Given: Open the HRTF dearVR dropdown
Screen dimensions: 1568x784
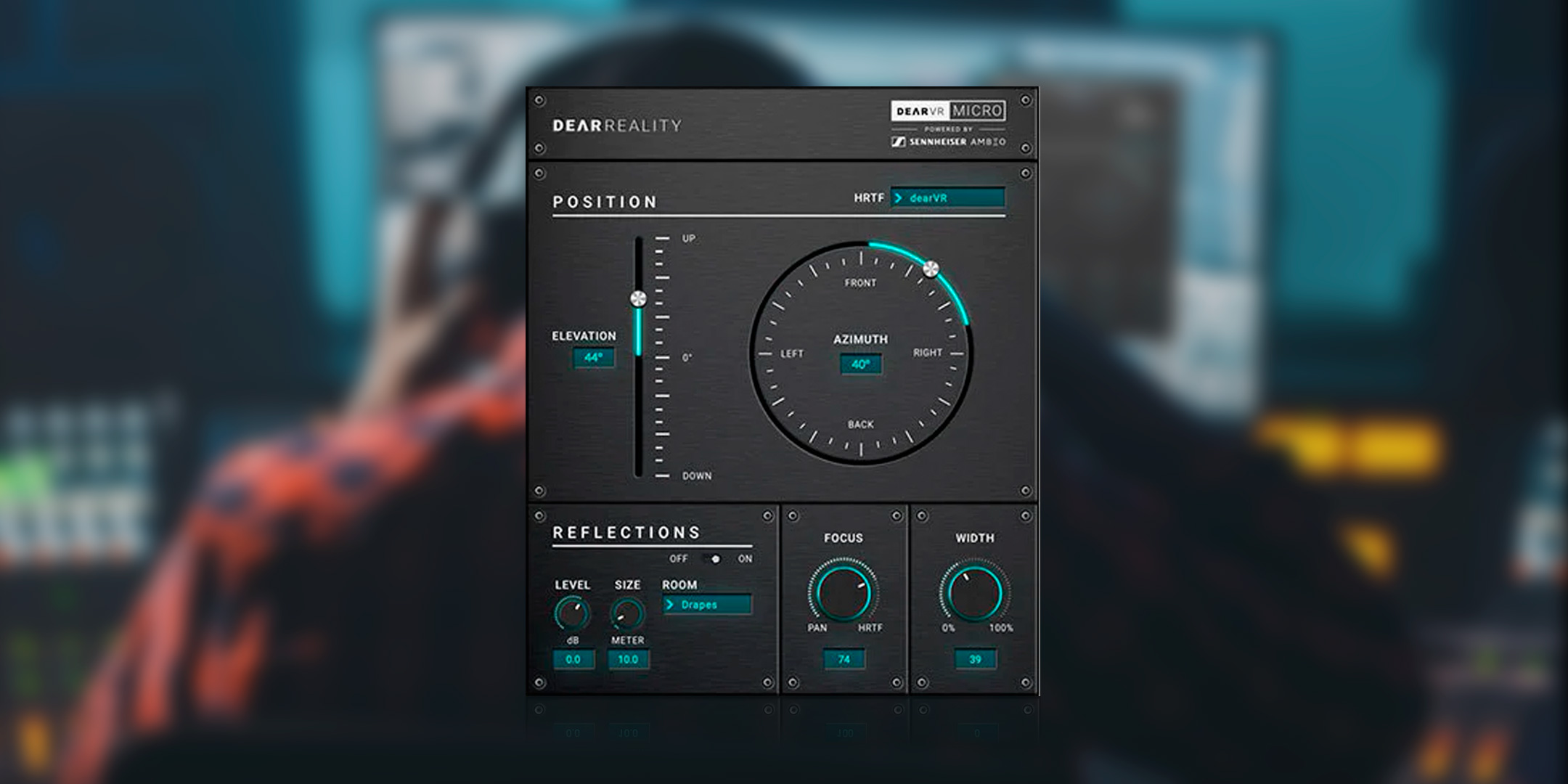Looking at the screenshot, I should click(949, 196).
